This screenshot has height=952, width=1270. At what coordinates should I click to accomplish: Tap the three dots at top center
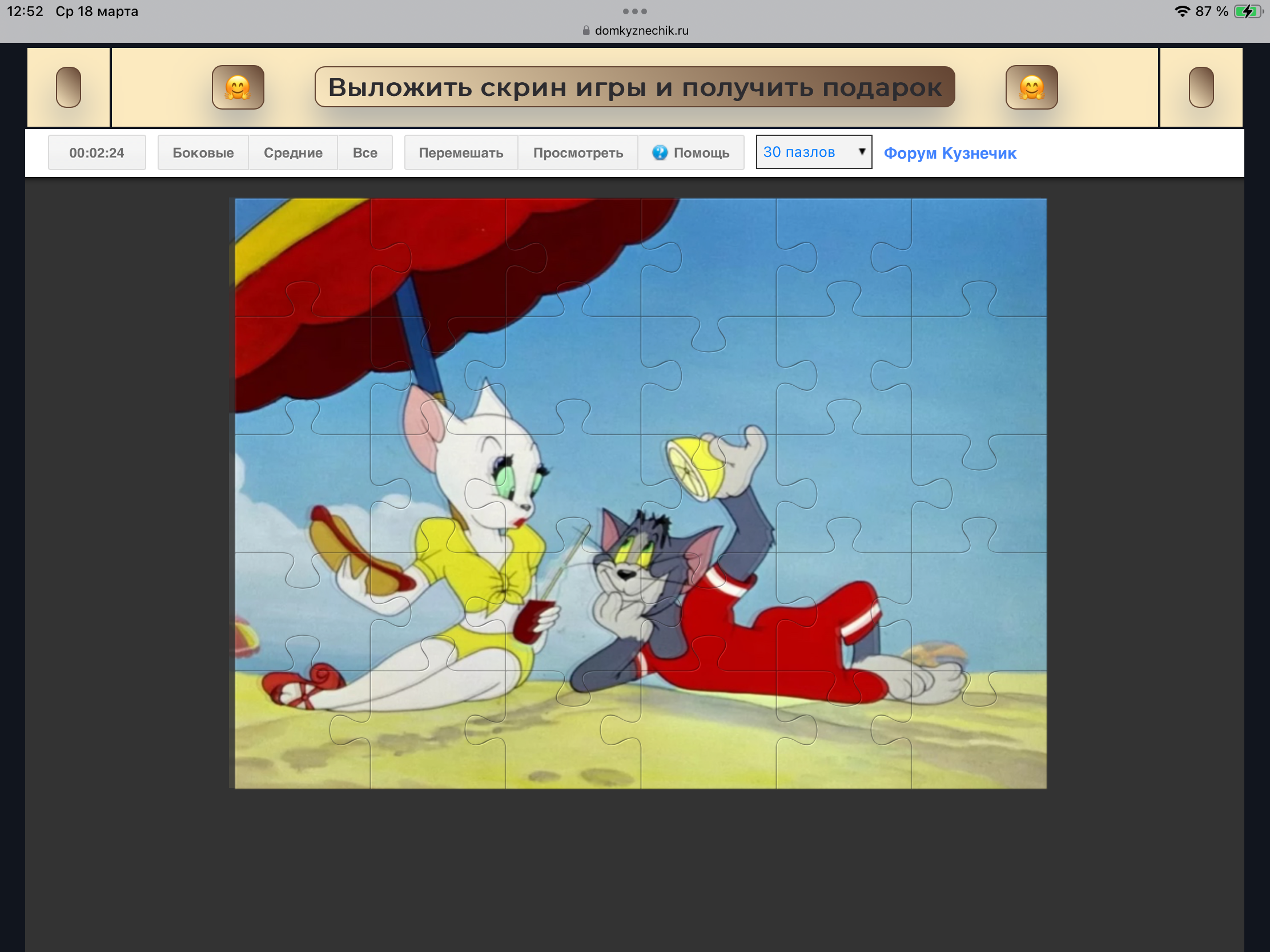click(634, 11)
